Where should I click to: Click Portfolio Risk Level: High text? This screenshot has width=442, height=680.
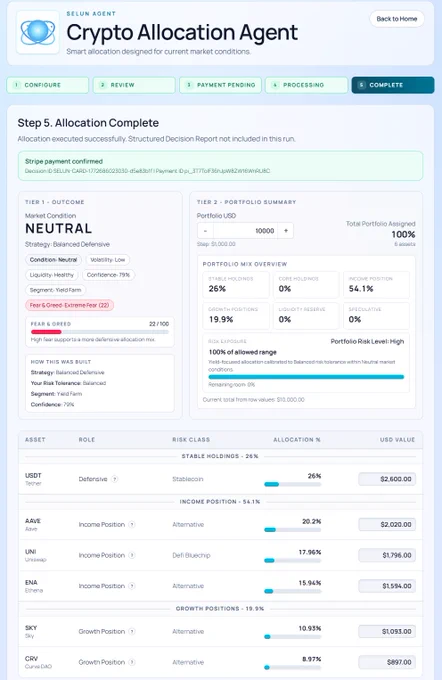(x=367, y=342)
